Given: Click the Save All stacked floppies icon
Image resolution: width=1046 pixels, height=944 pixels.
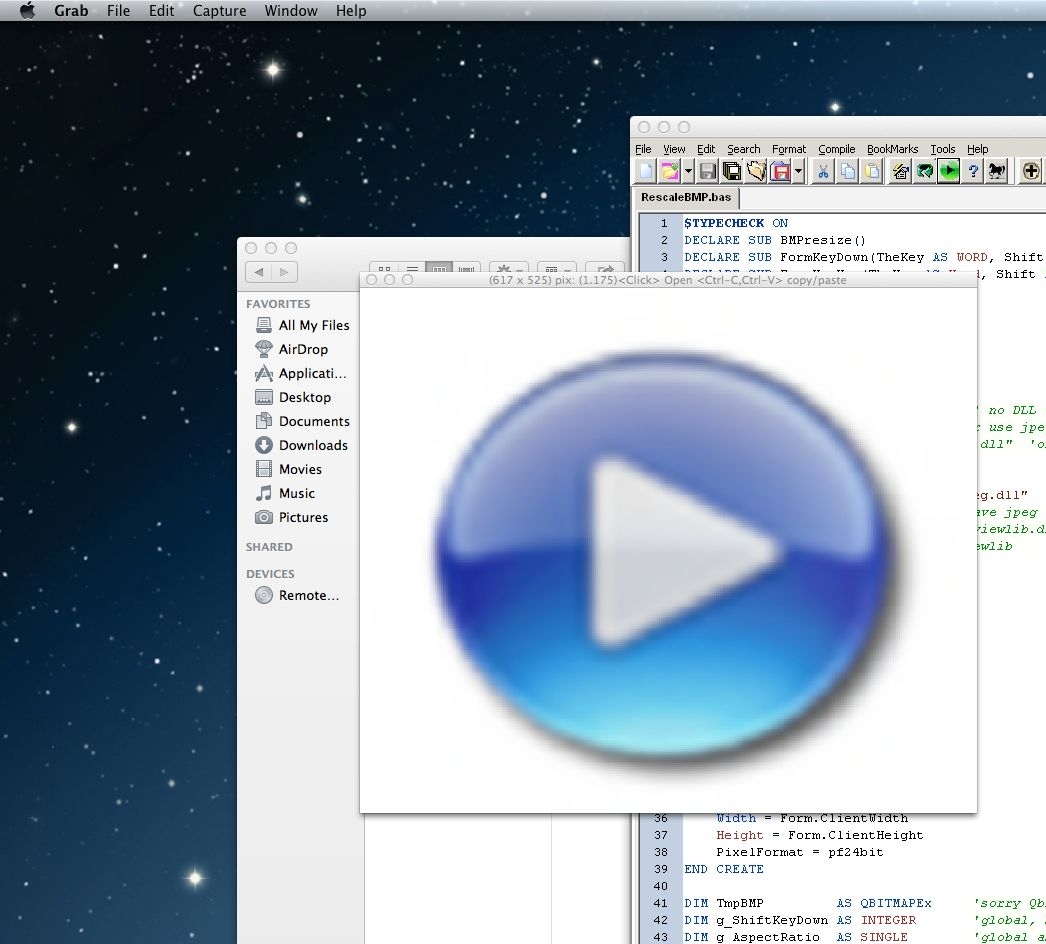Looking at the screenshot, I should click(731, 171).
